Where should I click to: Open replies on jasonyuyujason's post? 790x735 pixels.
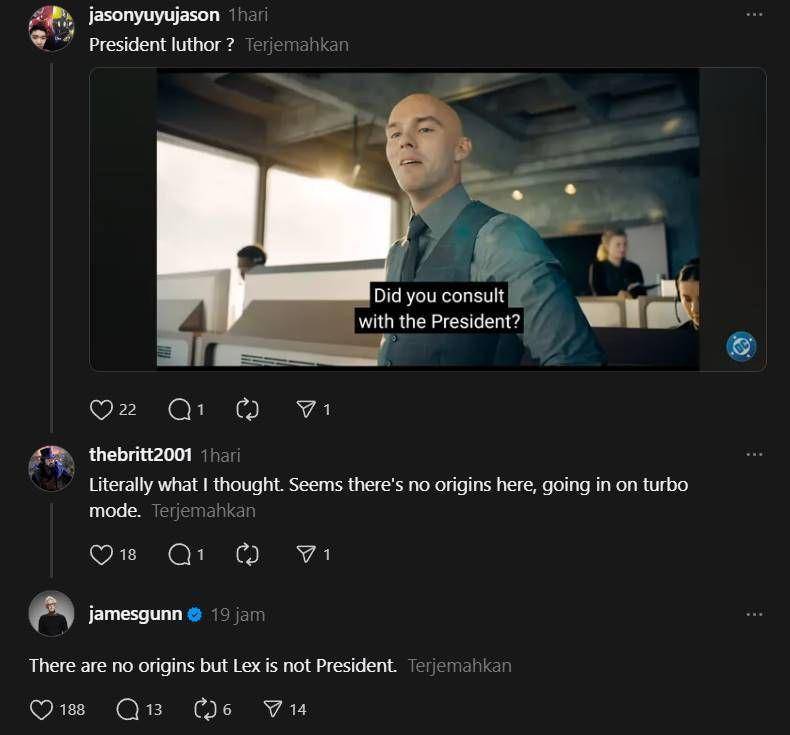point(179,410)
